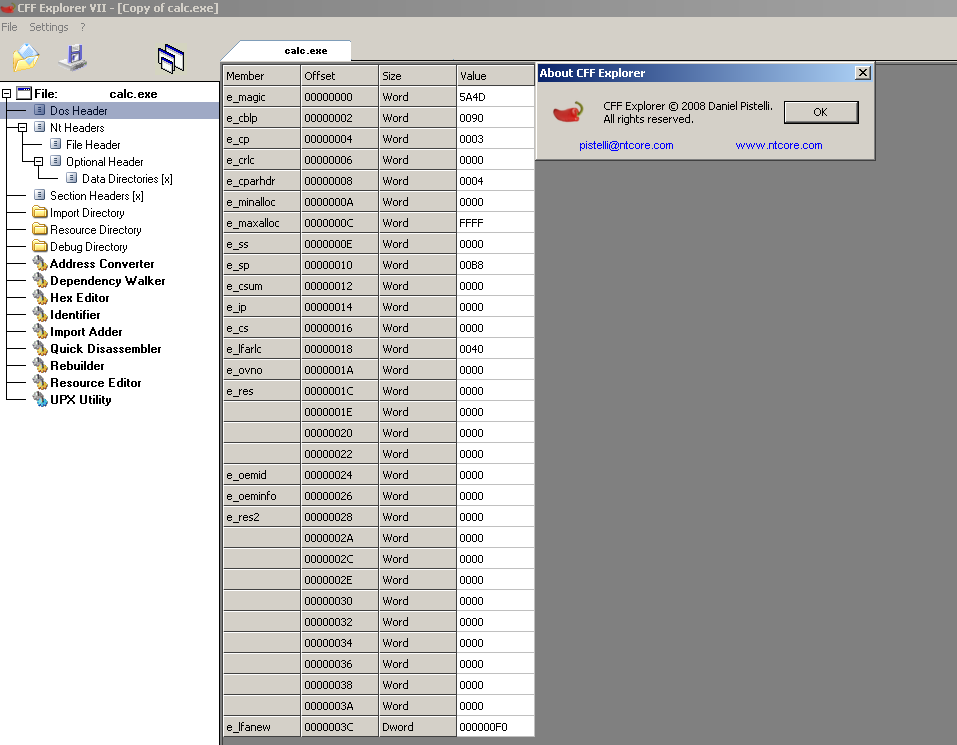Collapse the File: calc.exe root node
The height and width of the screenshot is (745, 957).
(7, 93)
